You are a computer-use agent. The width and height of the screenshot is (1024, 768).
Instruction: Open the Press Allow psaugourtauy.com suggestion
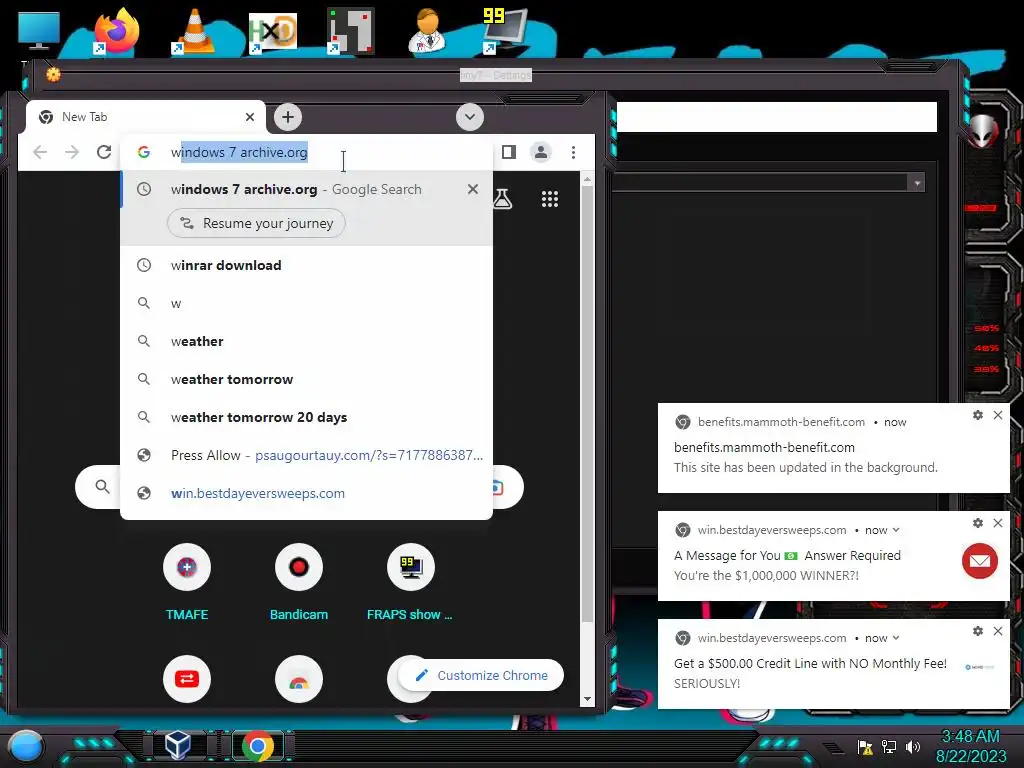click(x=307, y=455)
